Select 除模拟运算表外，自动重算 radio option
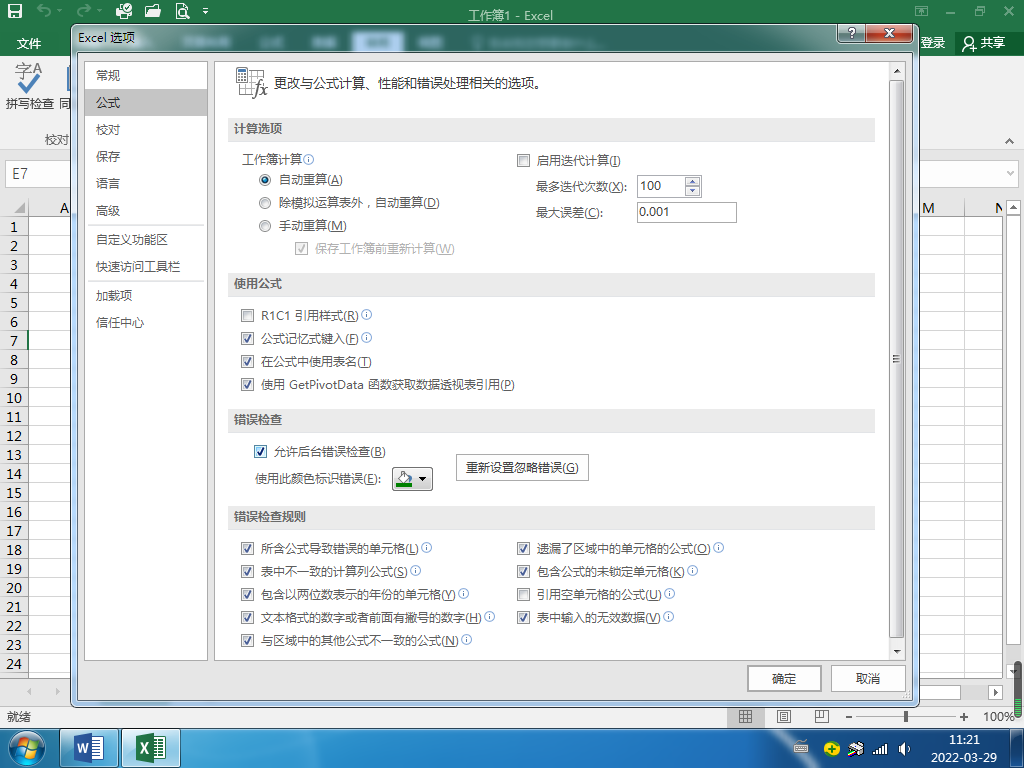Screen dimensions: 1024x768 point(264,203)
